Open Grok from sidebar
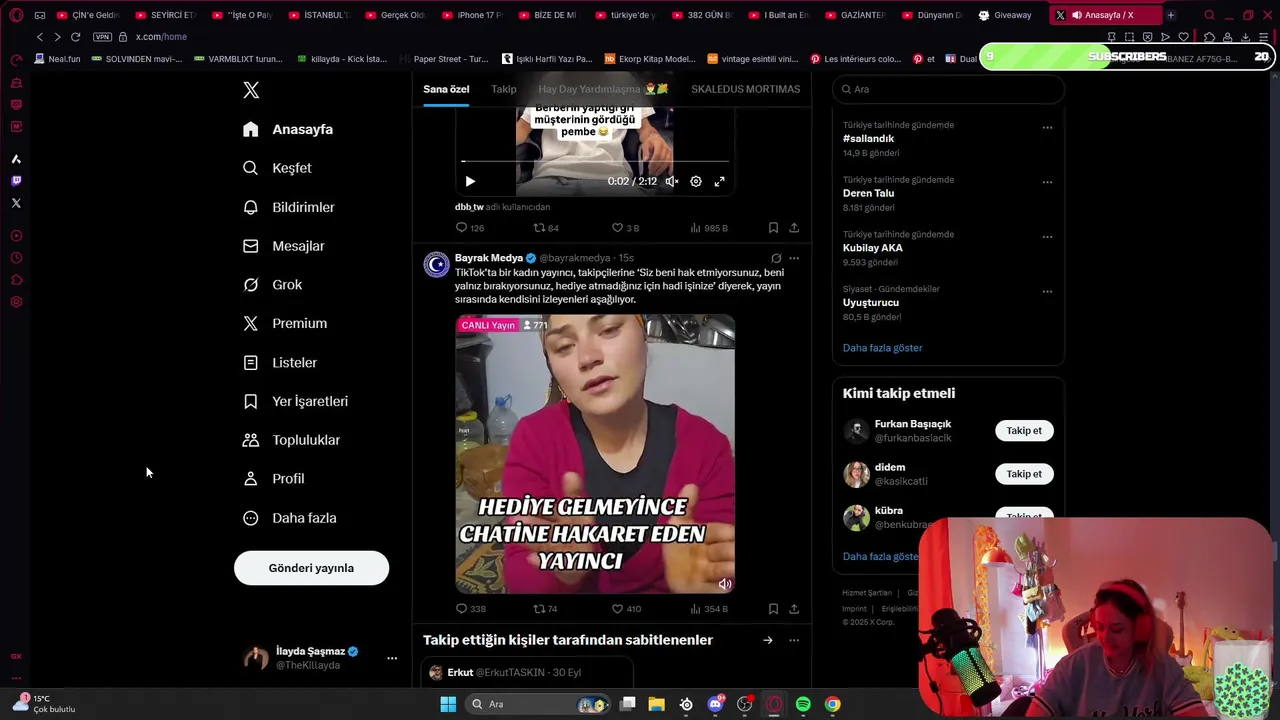This screenshot has width=1280, height=720. (272, 285)
